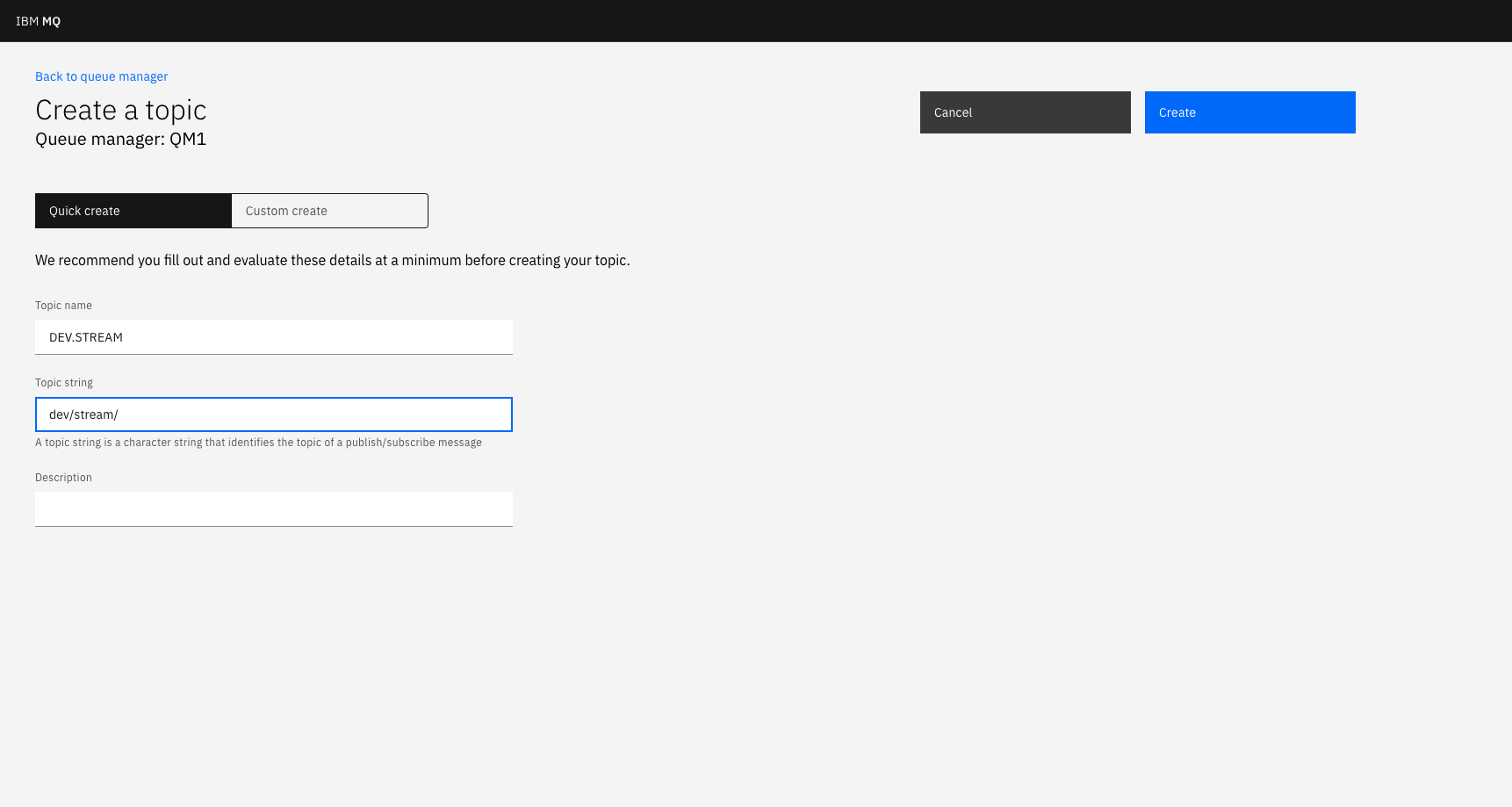1512x807 pixels.
Task: Return to queue manager via the blue link
Action: tap(101, 76)
